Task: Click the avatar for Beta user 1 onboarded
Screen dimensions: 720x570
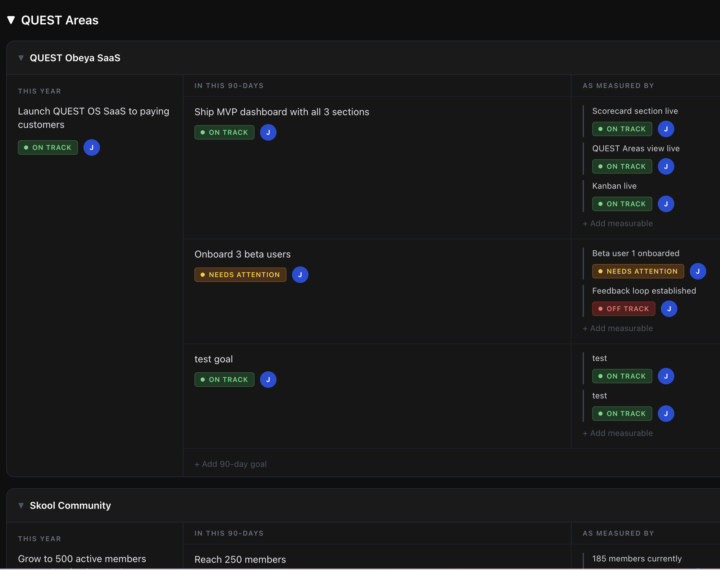Action: tap(698, 271)
